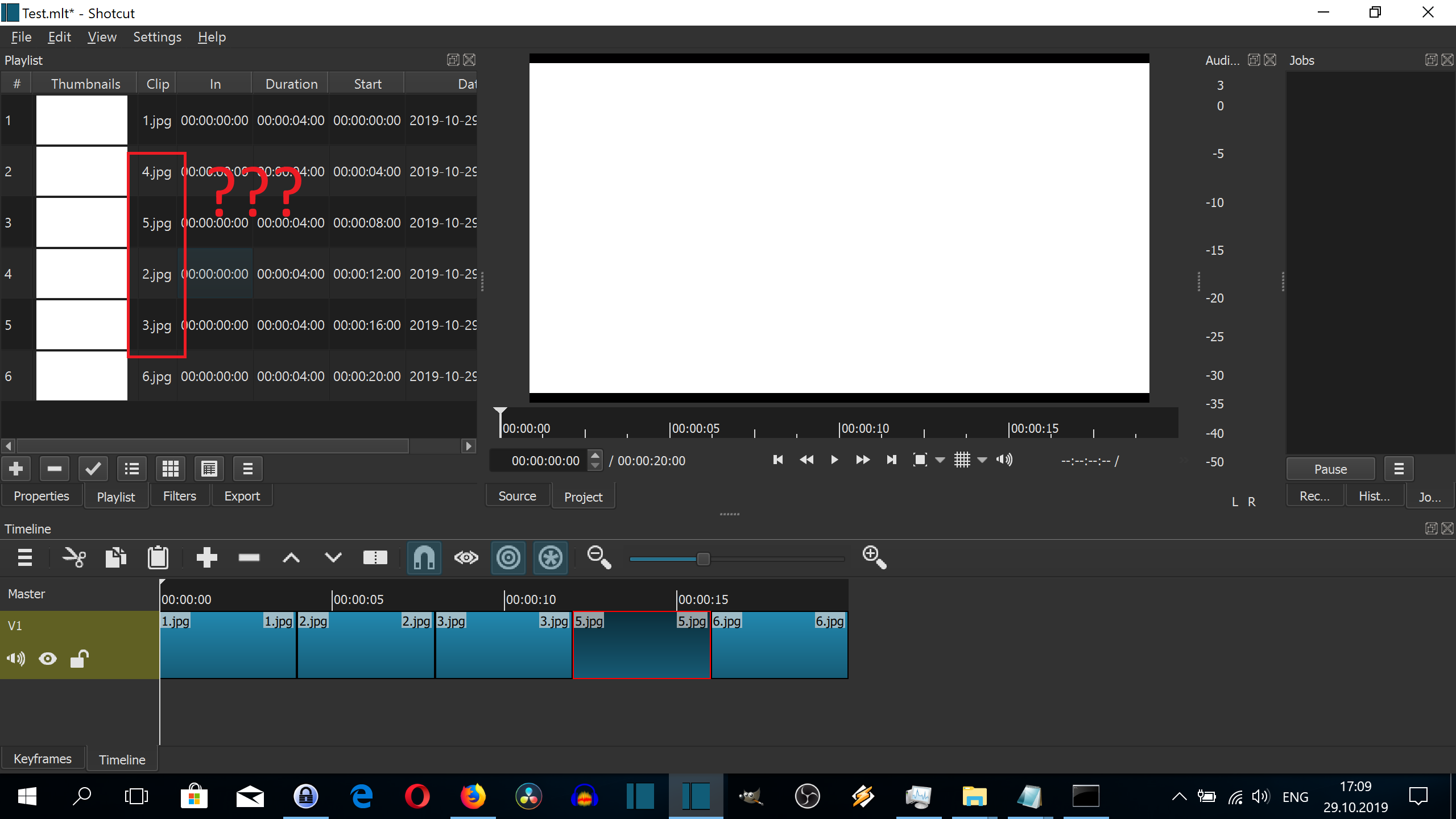Viewport: 1456px width, 819px height.
Task: Click the Project player button
Action: coord(583,497)
